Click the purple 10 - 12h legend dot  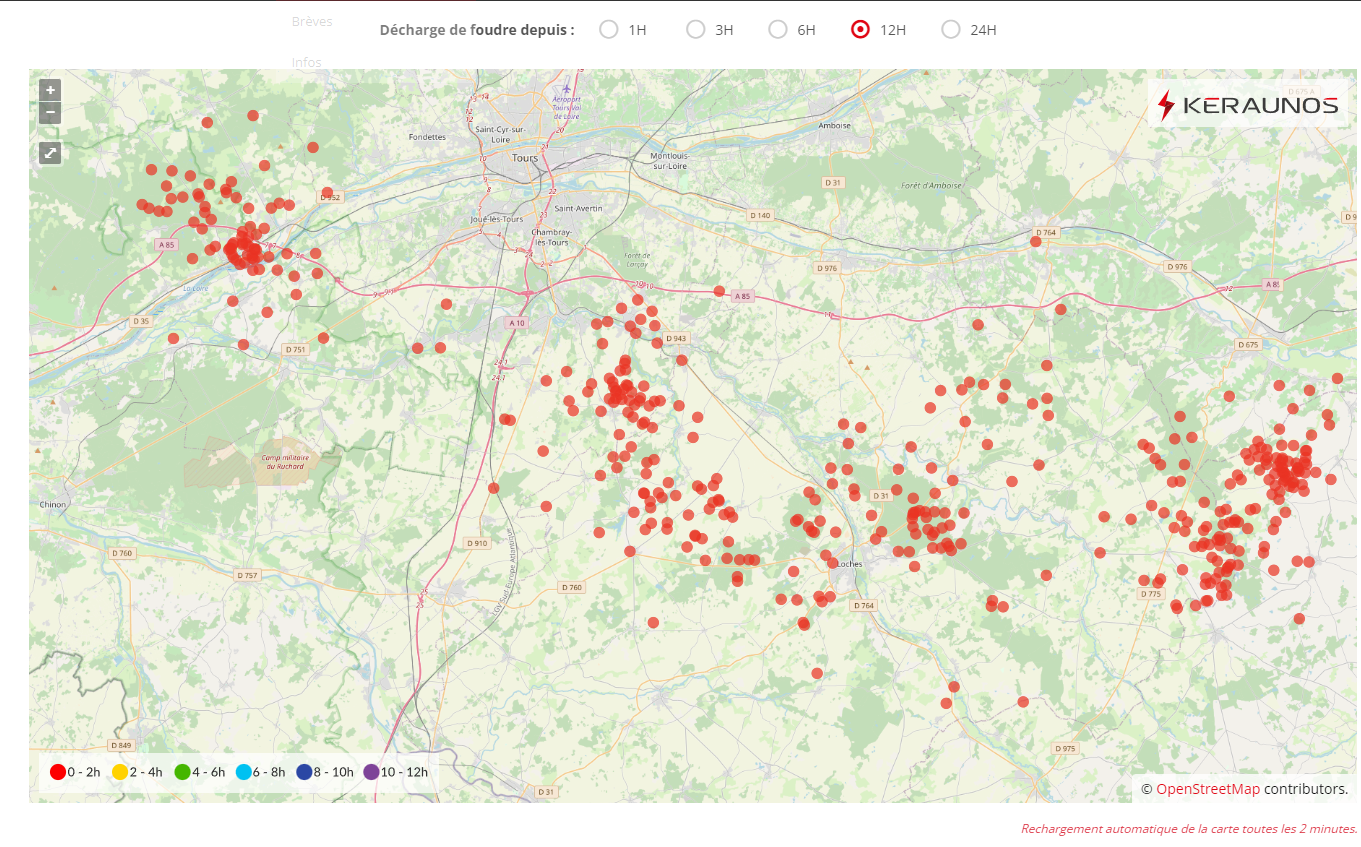point(371,772)
